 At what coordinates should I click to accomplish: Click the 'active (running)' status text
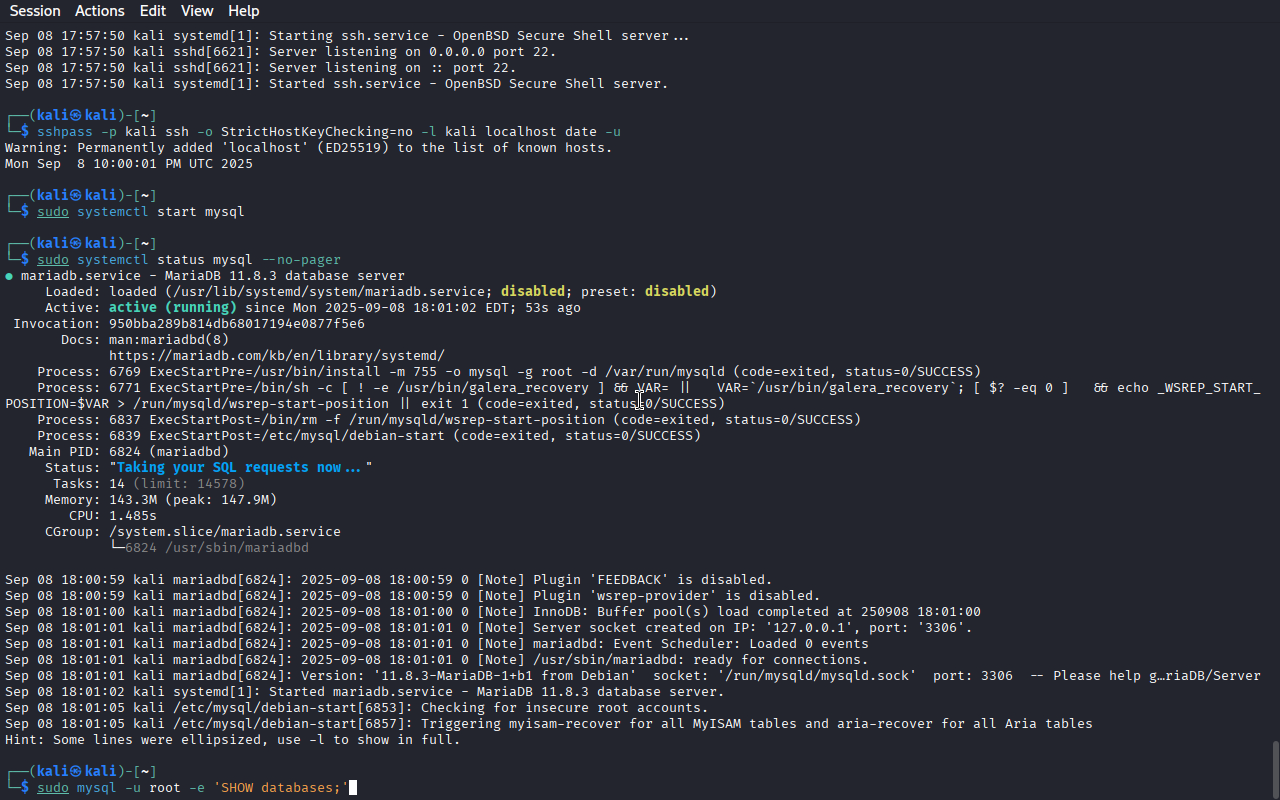[x=173, y=308]
